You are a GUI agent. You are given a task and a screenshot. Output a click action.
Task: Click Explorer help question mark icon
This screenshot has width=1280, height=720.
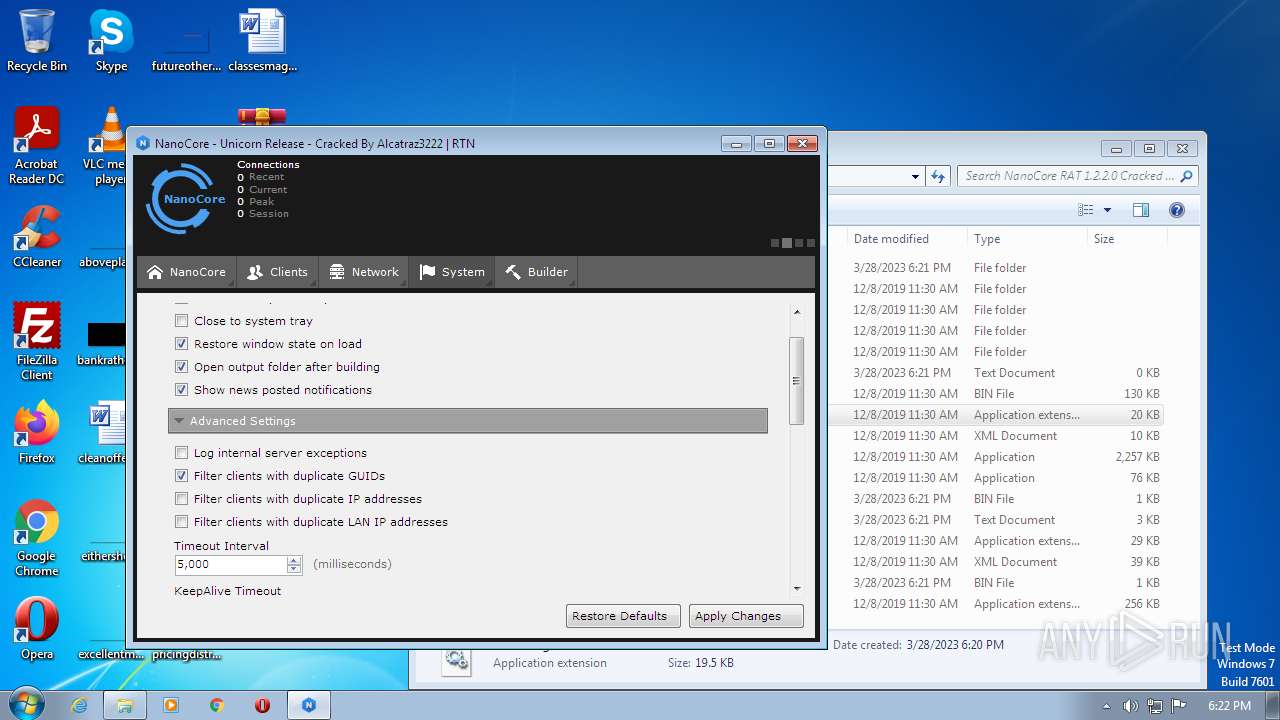point(1177,210)
